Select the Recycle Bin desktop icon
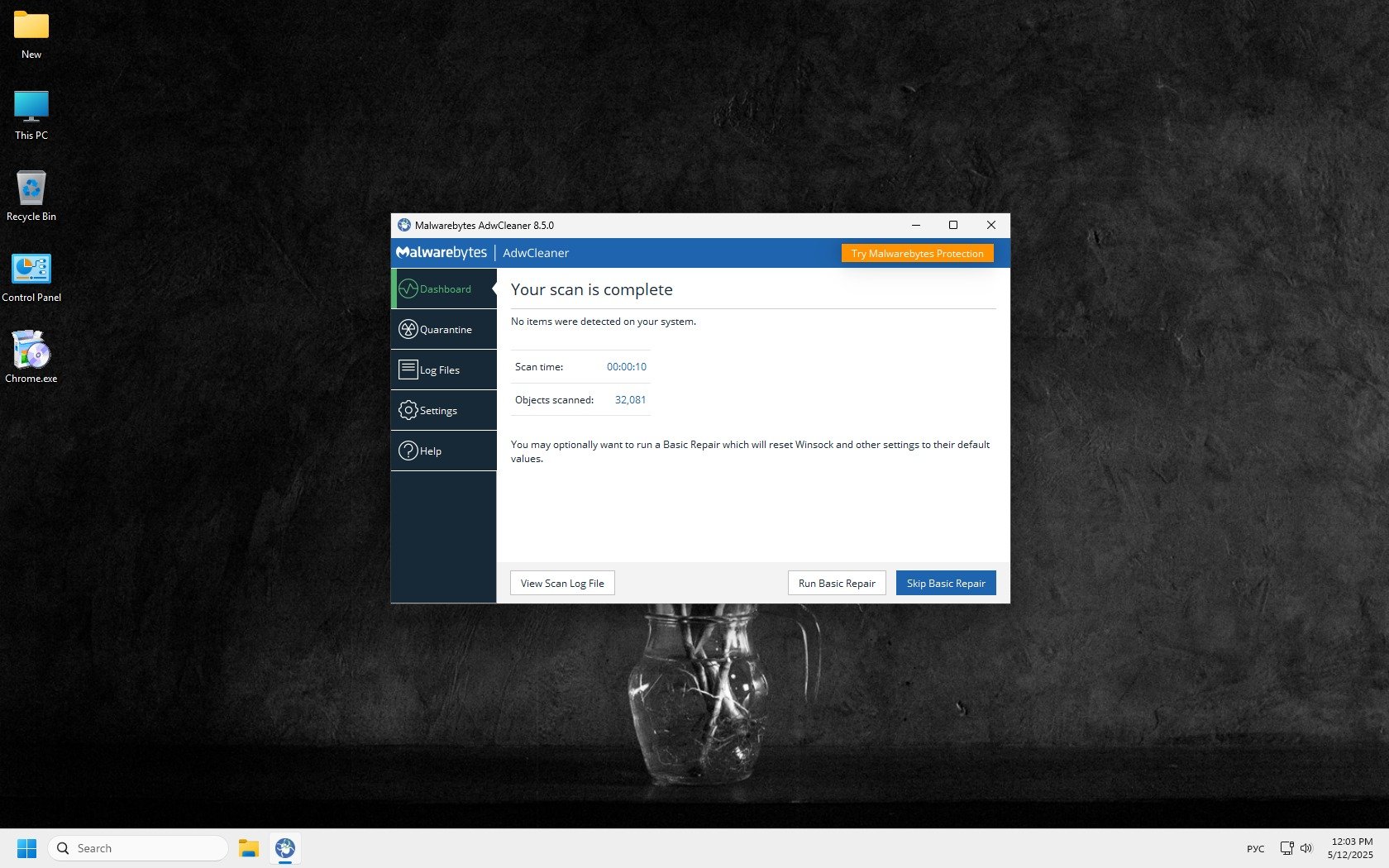Screen dimensions: 1389x868 [x=31, y=197]
